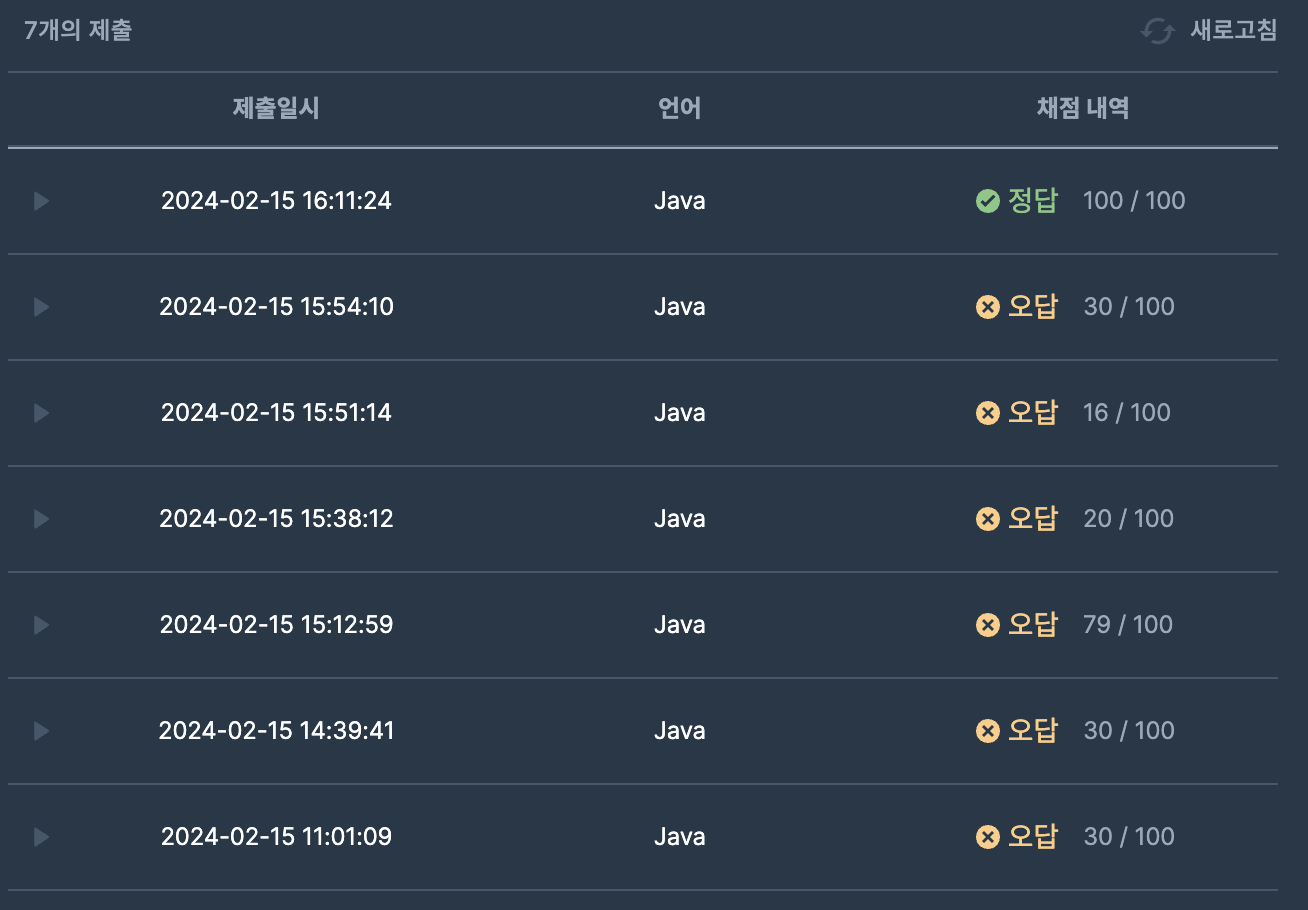Click the refresh arrows icon

tap(1157, 31)
